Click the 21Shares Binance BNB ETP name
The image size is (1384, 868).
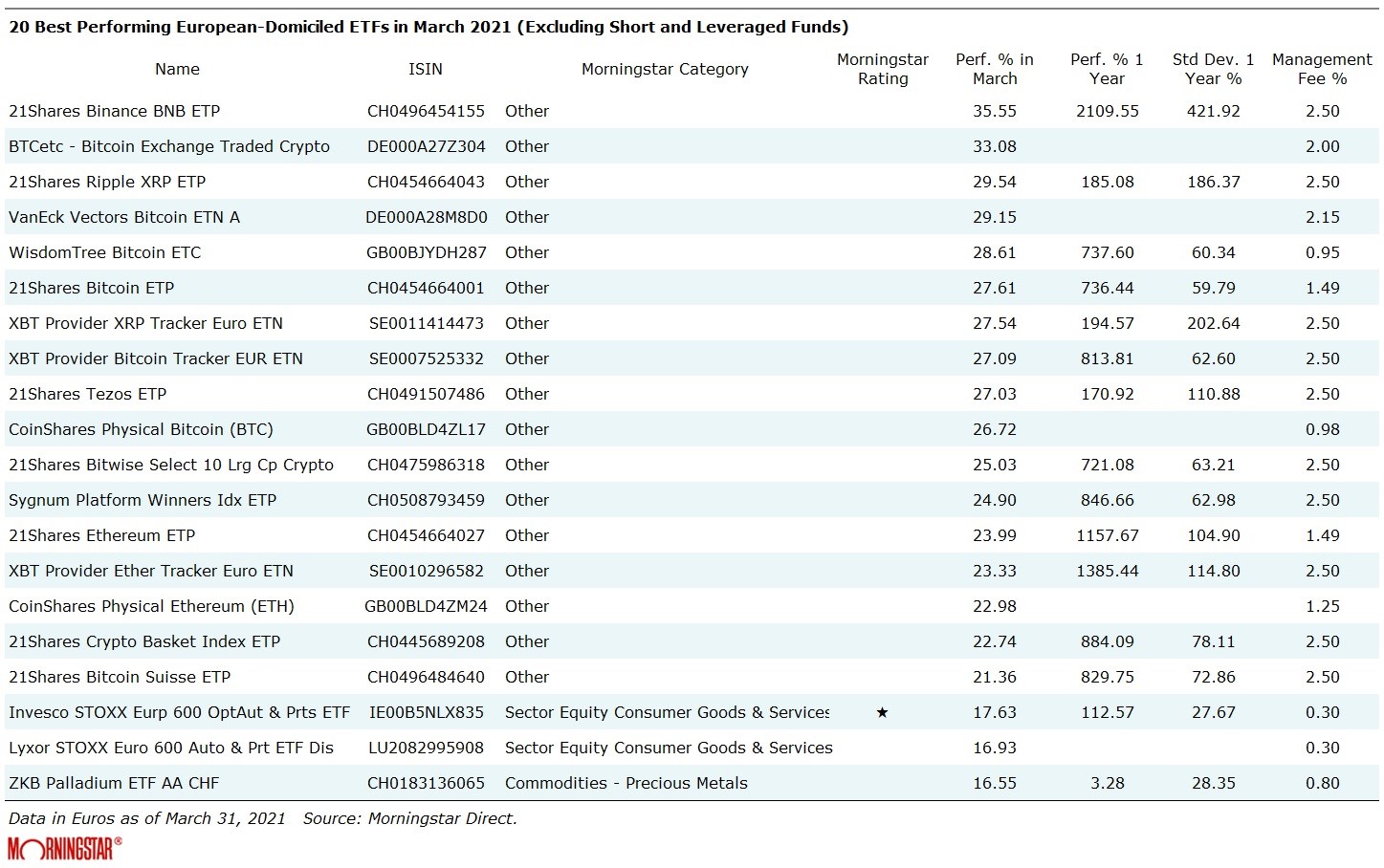(115, 111)
